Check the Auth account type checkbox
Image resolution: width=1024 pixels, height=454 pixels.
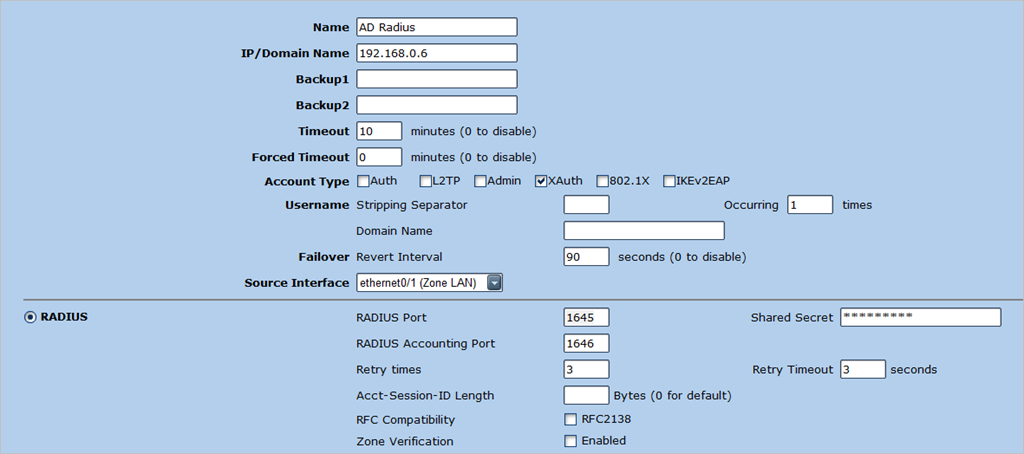(x=363, y=181)
